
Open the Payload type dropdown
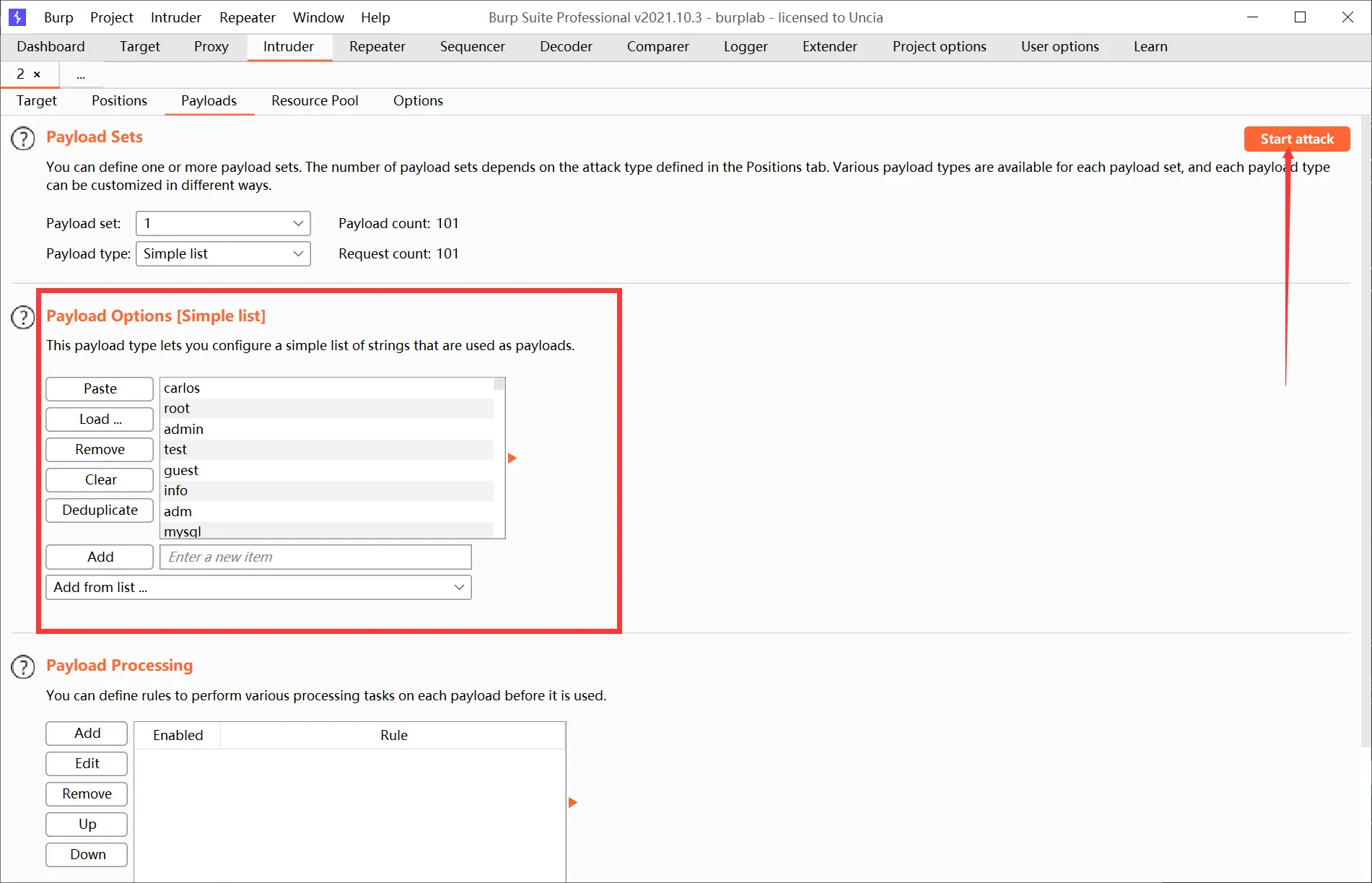(x=223, y=253)
